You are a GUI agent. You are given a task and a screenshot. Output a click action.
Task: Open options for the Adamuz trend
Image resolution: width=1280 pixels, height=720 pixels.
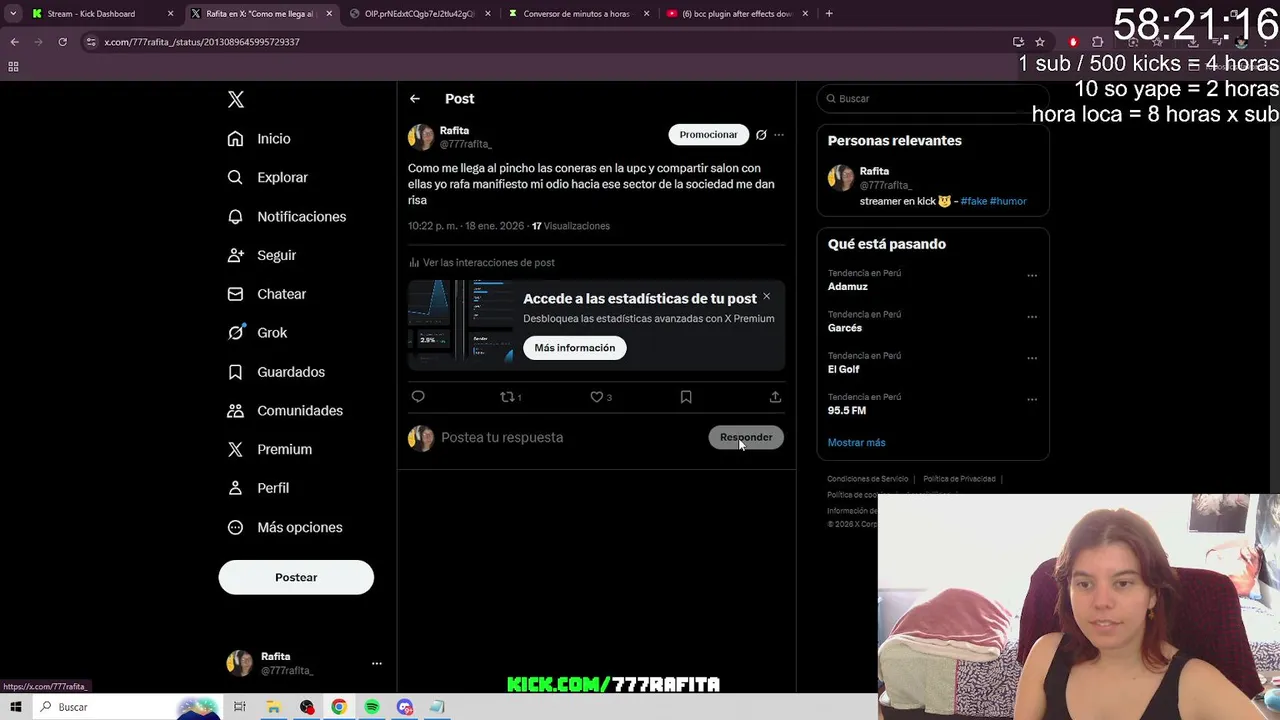click(x=1032, y=276)
